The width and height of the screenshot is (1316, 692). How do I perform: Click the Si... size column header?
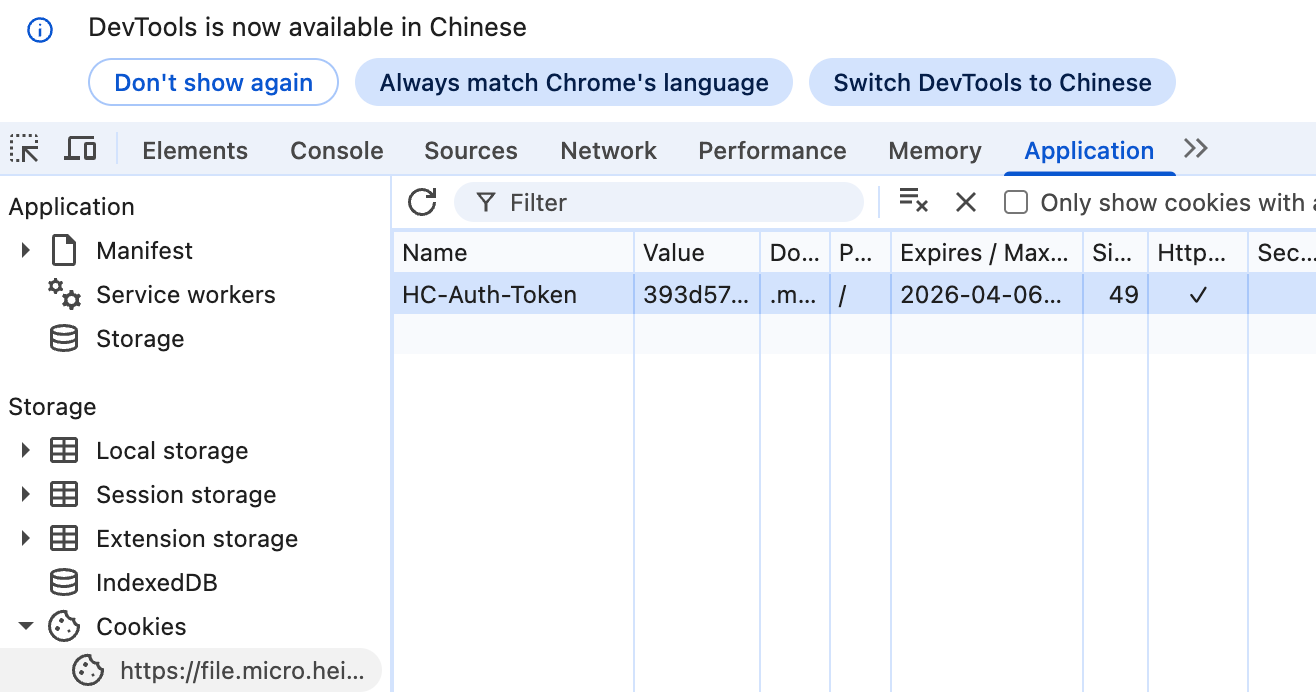[1115, 253]
